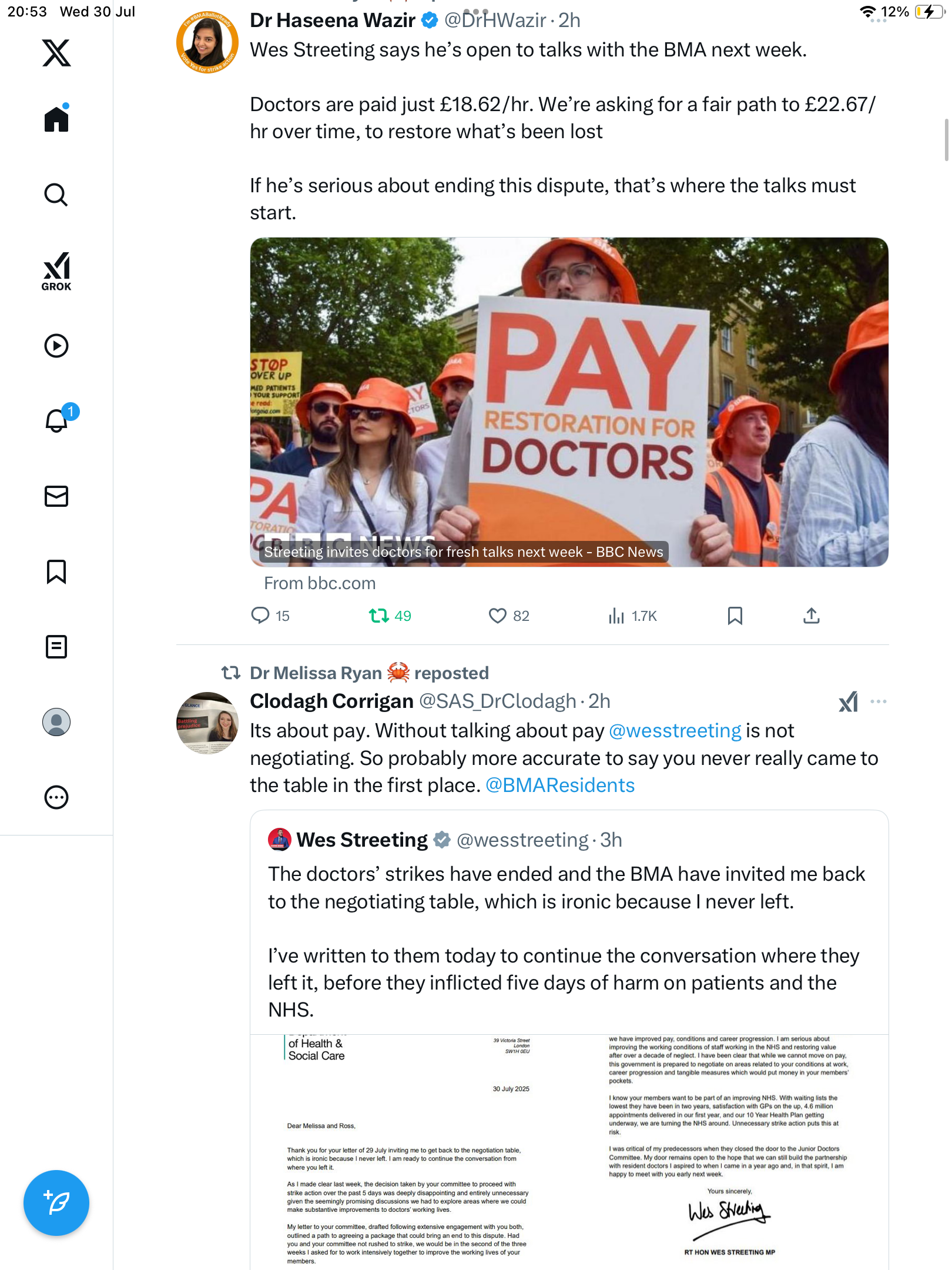Open the Lists icon in sidebar
The image size is (952, 1270).
pyautogui.click(x=56, y=647)
